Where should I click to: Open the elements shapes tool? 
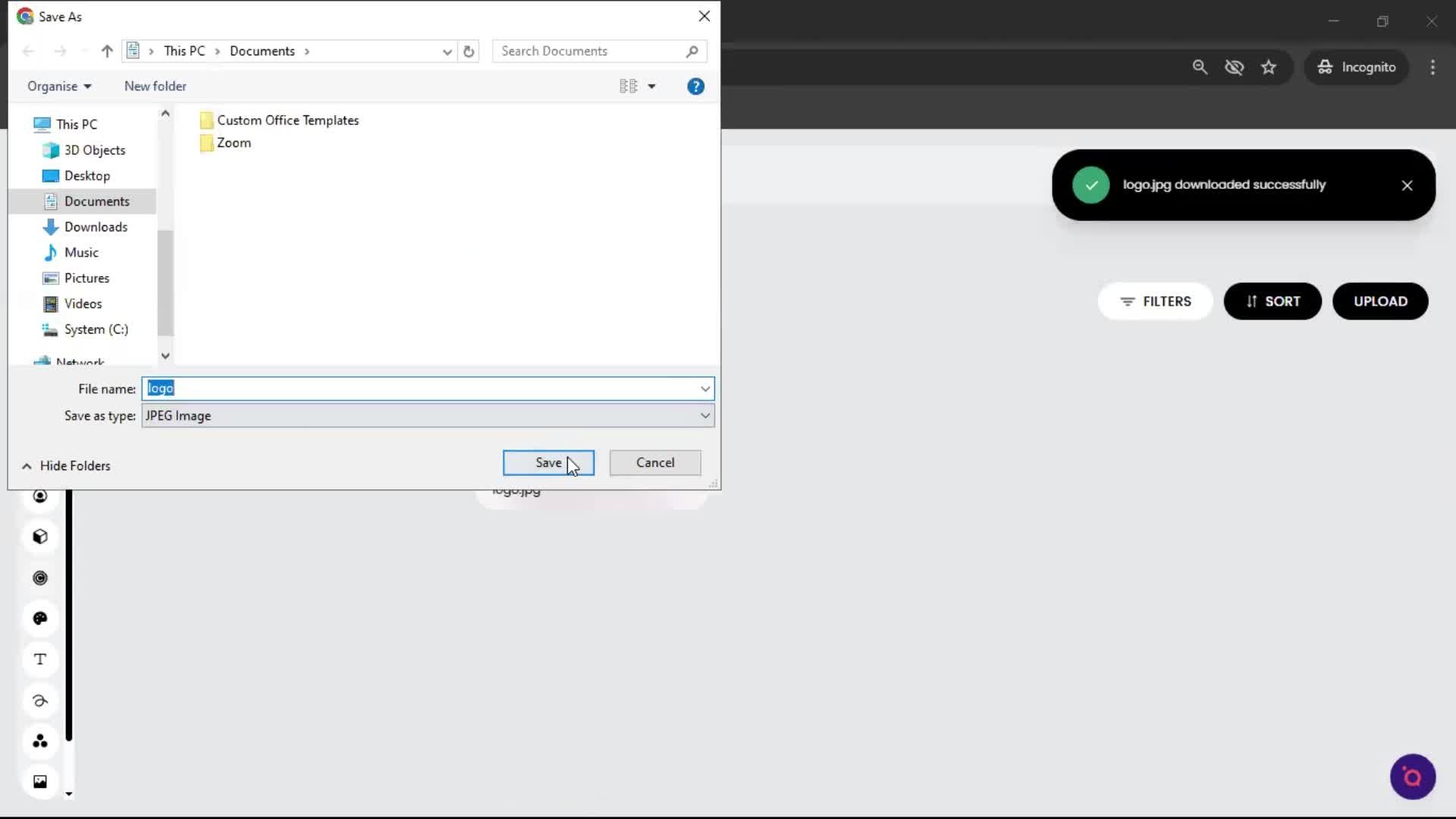click(40, 742)
